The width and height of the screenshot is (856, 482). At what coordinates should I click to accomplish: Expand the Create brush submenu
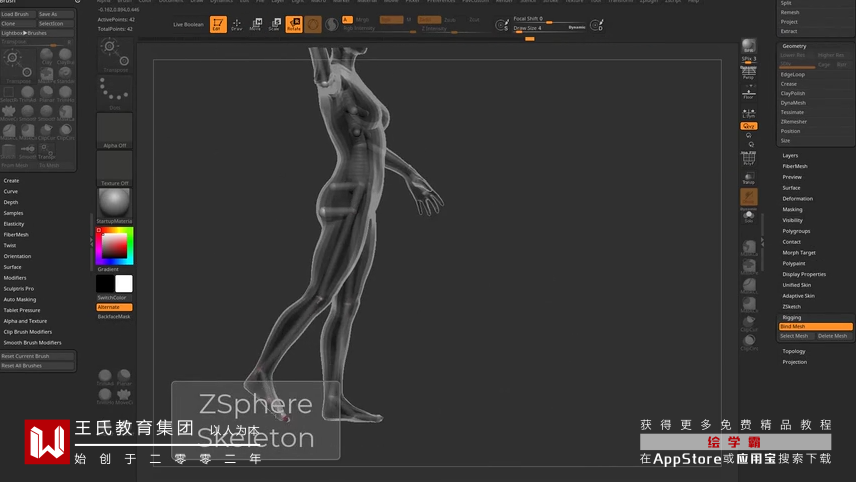[x=11, y=181]
